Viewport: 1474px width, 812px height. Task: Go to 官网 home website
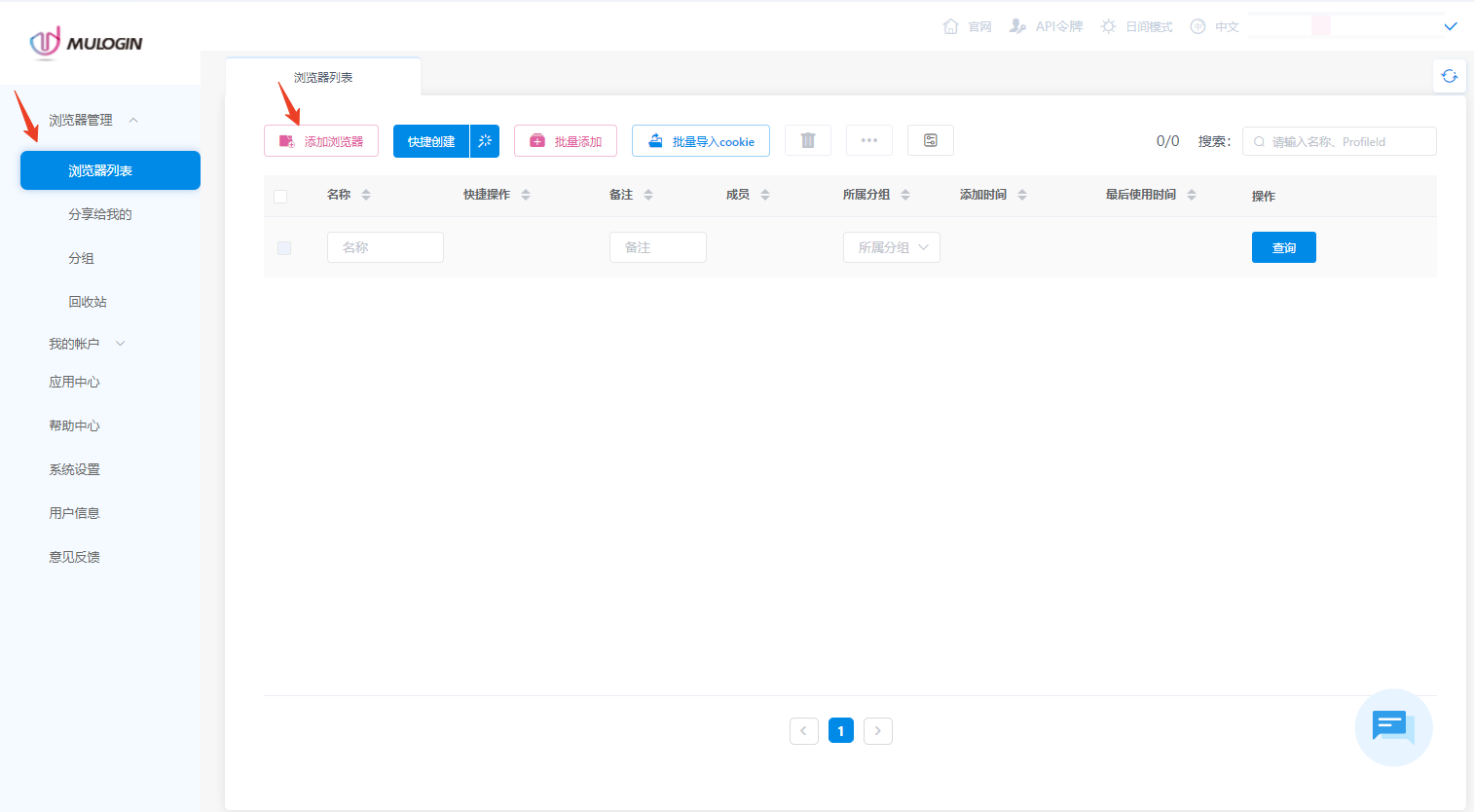(x=967, y=26)
